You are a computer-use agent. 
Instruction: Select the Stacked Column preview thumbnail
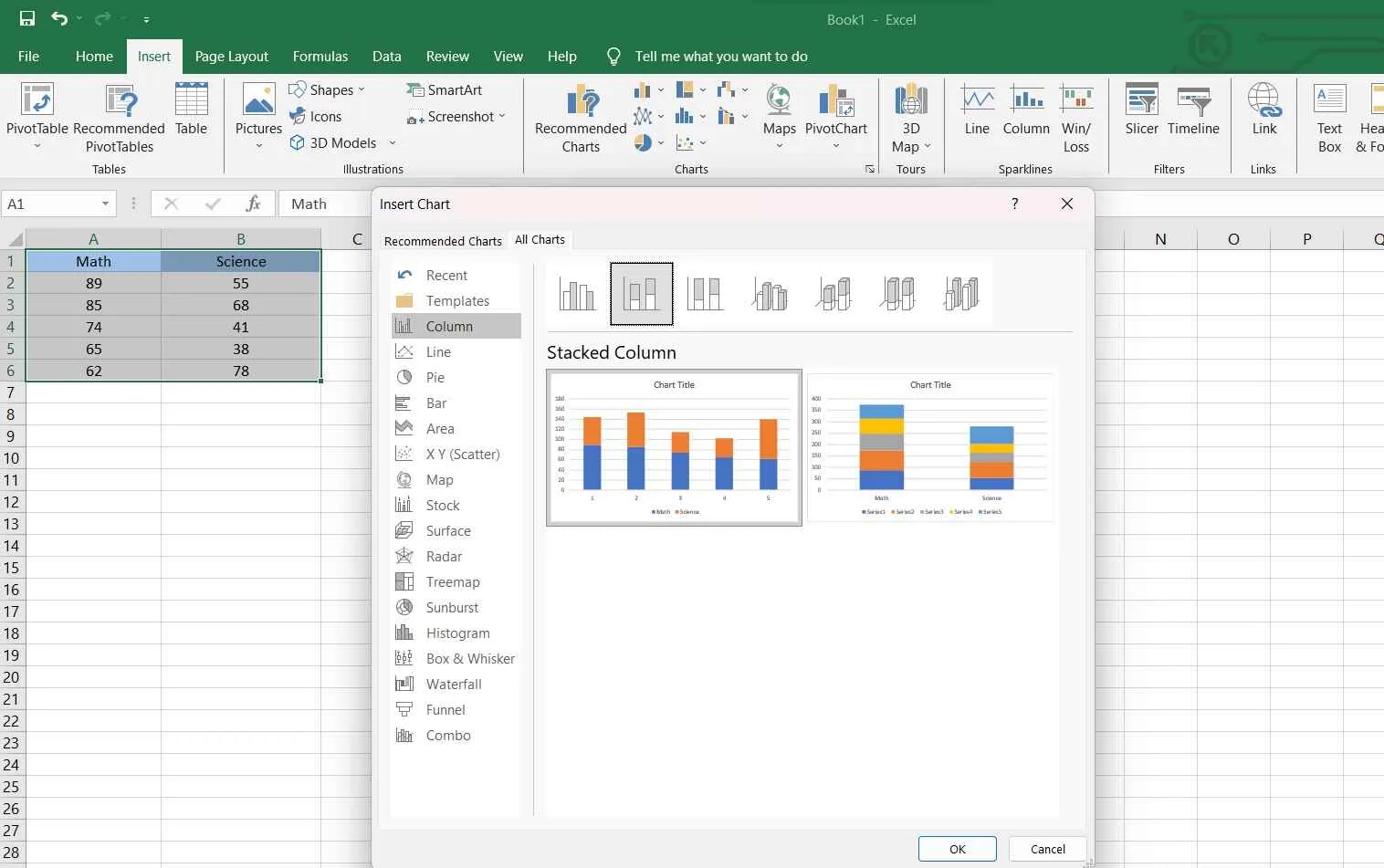pyautogui.click(x=674, y=447)
